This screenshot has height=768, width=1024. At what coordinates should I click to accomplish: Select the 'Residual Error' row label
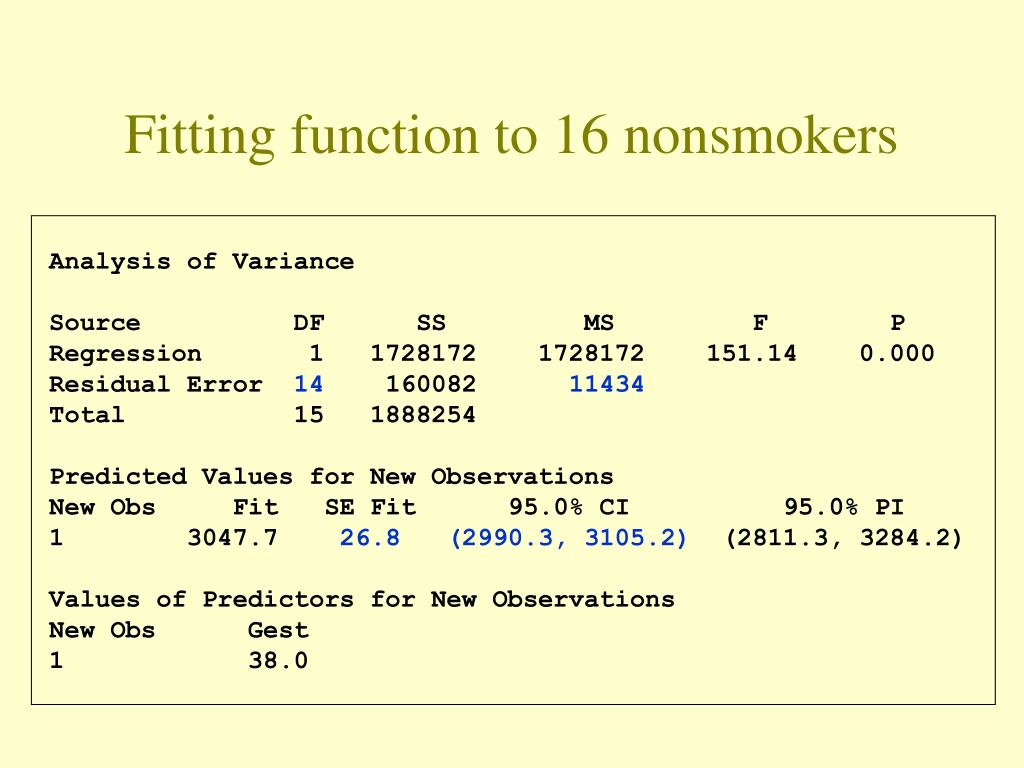pyautogui.click(x=156, y=384)
